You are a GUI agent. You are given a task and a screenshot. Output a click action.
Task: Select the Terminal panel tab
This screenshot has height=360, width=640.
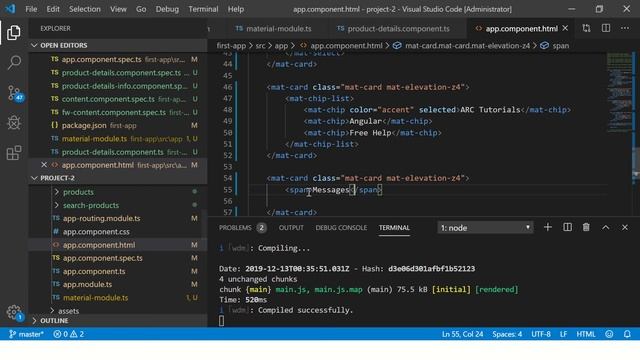[x=394, y=228]
